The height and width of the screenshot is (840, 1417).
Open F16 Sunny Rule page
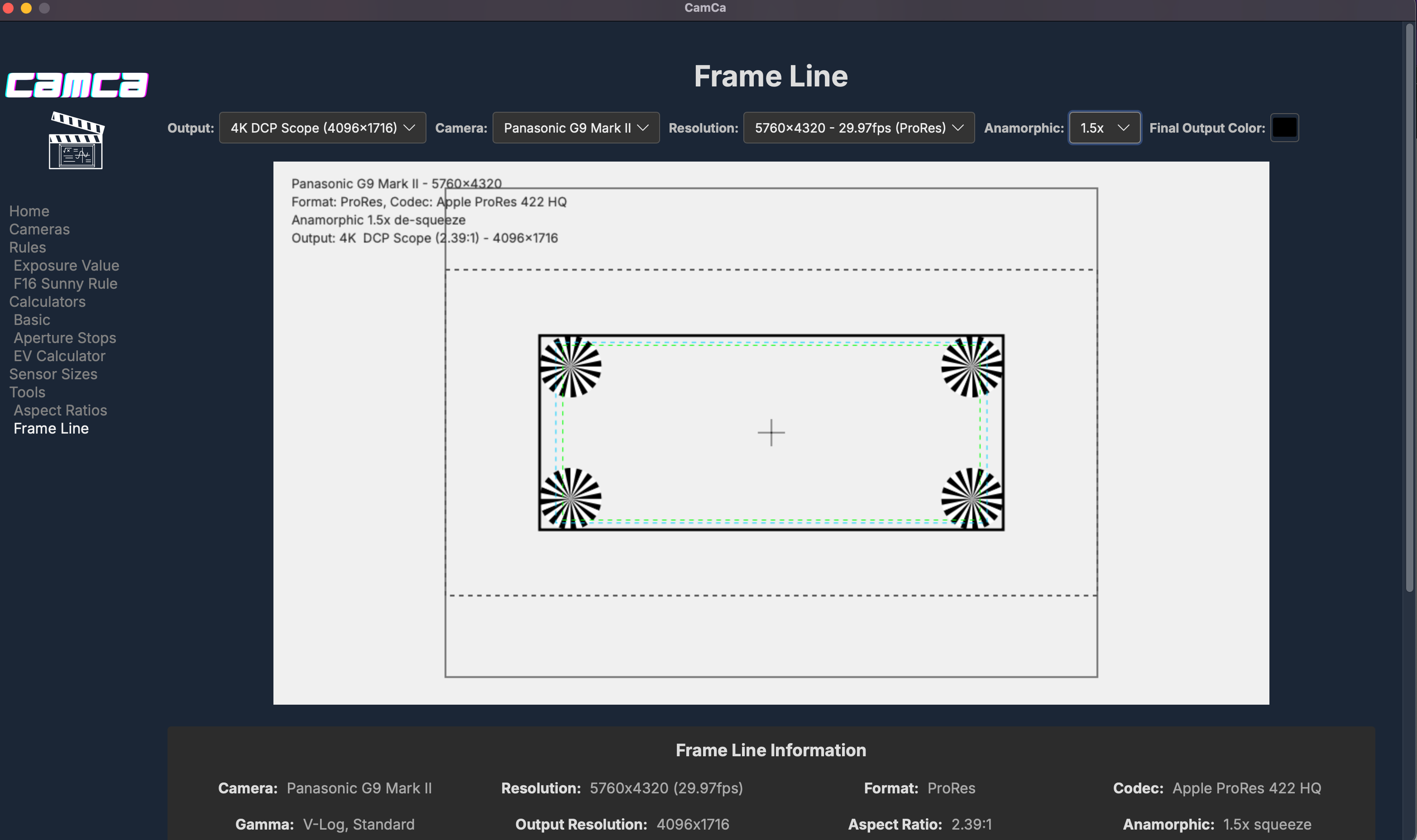(66, 284)
